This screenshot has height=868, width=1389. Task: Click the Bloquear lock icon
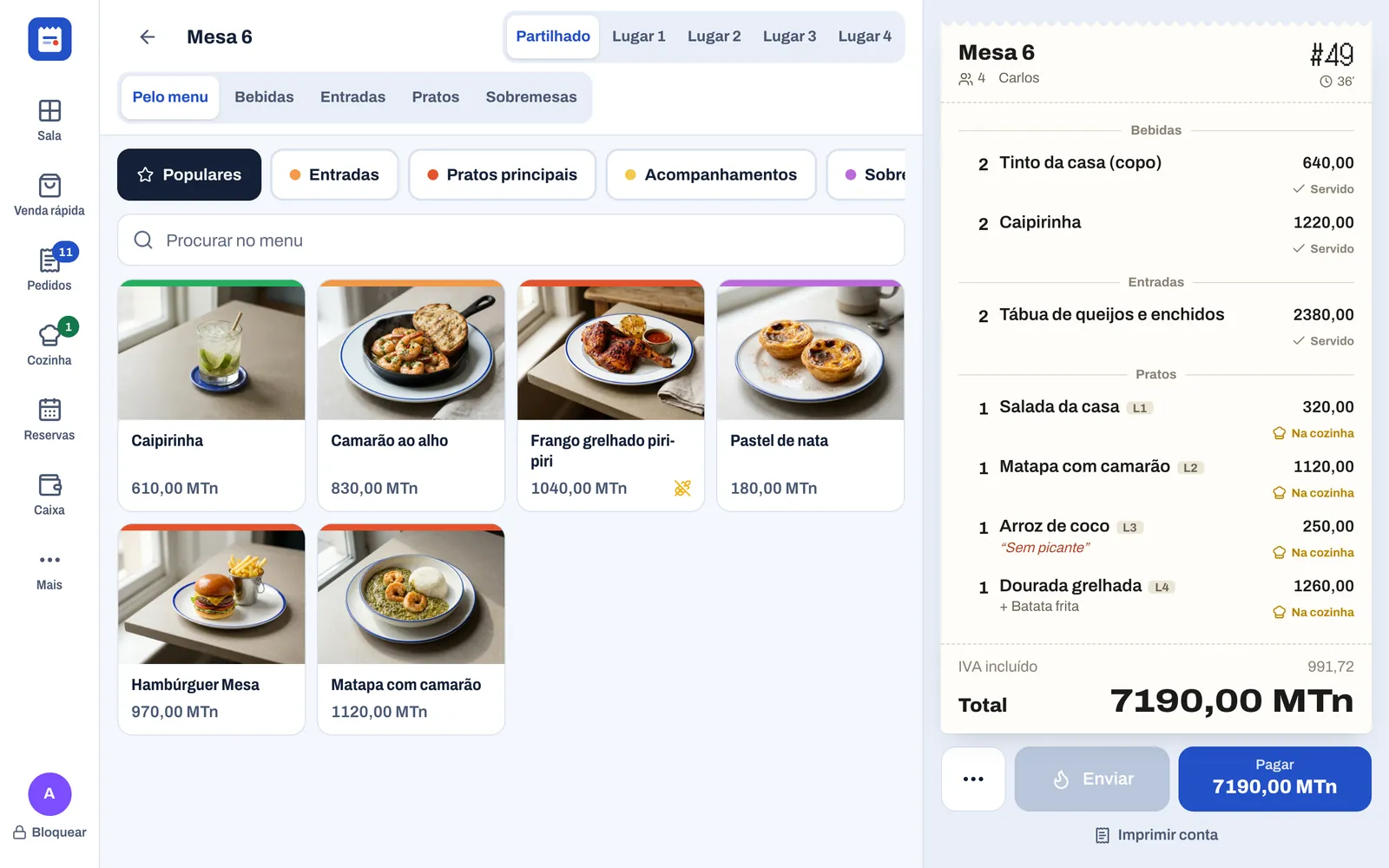pos(19,832)
